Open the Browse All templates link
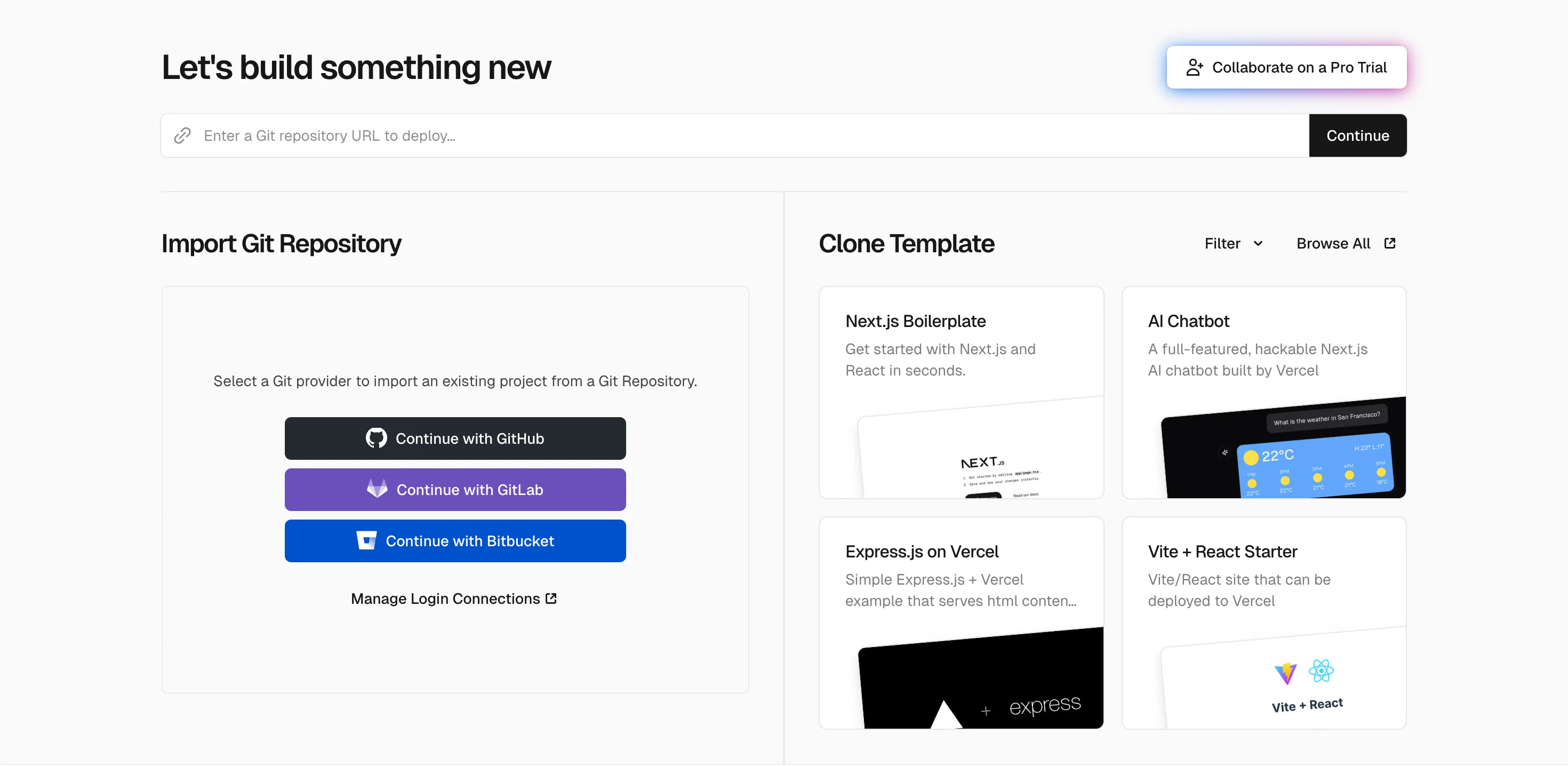Screen dimensions: 1568x766 pyautogui.click(x=1333, y=244)
